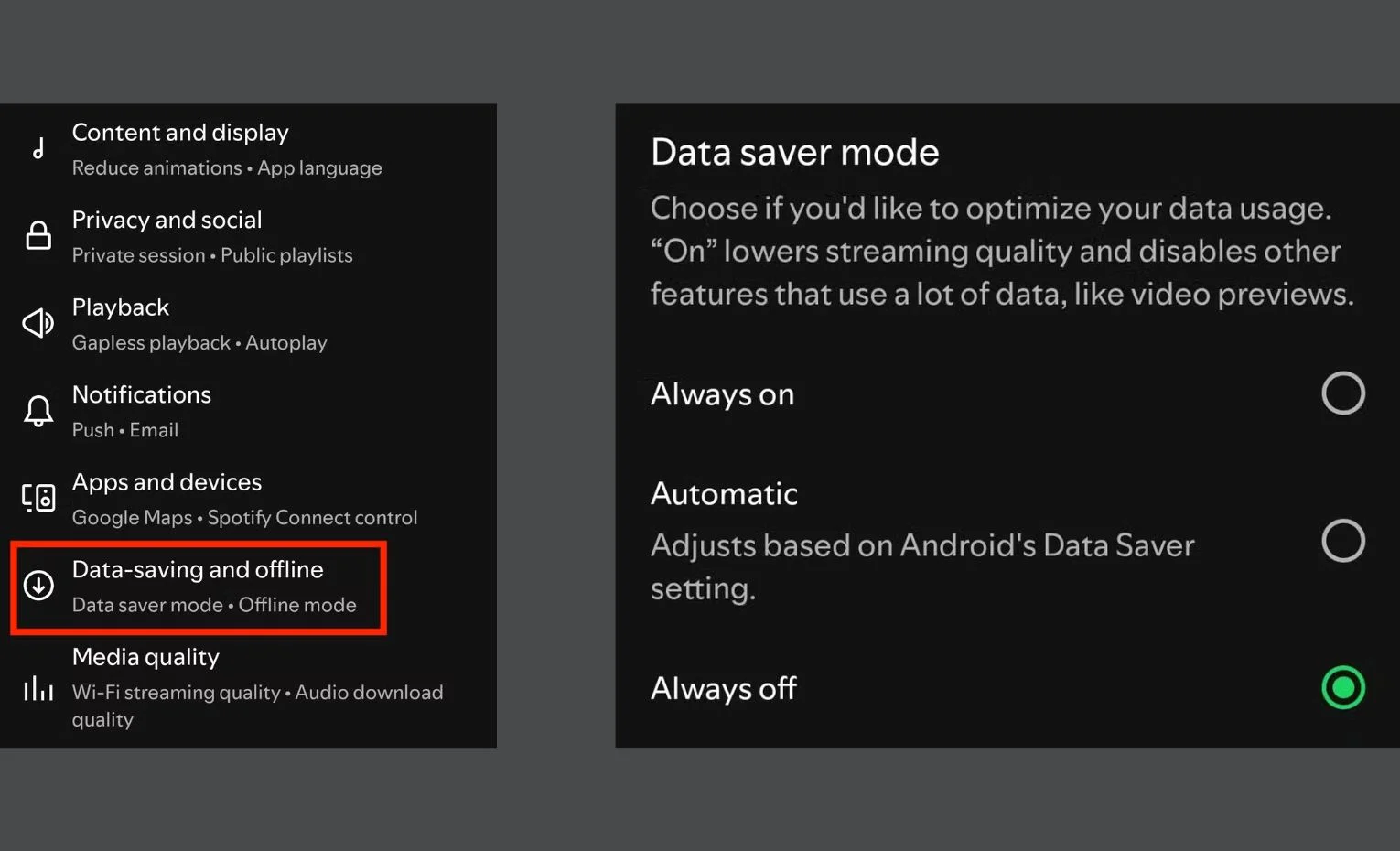Click the equalizer bars icon for Media quality
This screenshot has height=851, width=1400.
click(x=38, y=687)
